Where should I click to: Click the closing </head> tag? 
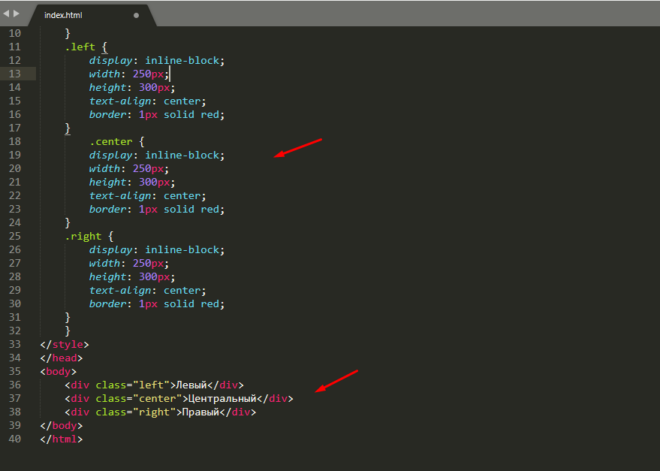point(61,358)
